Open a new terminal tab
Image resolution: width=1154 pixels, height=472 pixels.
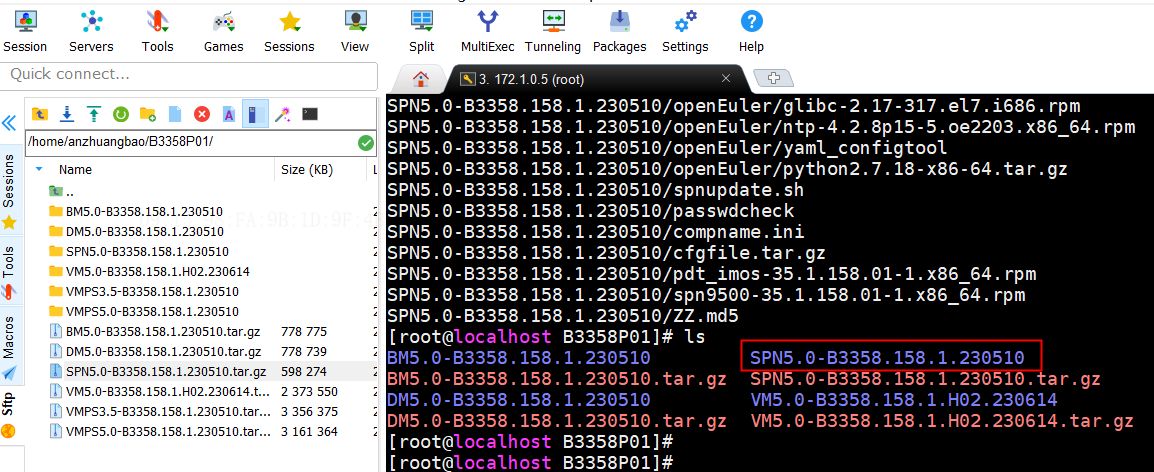(x=773, y=78)
